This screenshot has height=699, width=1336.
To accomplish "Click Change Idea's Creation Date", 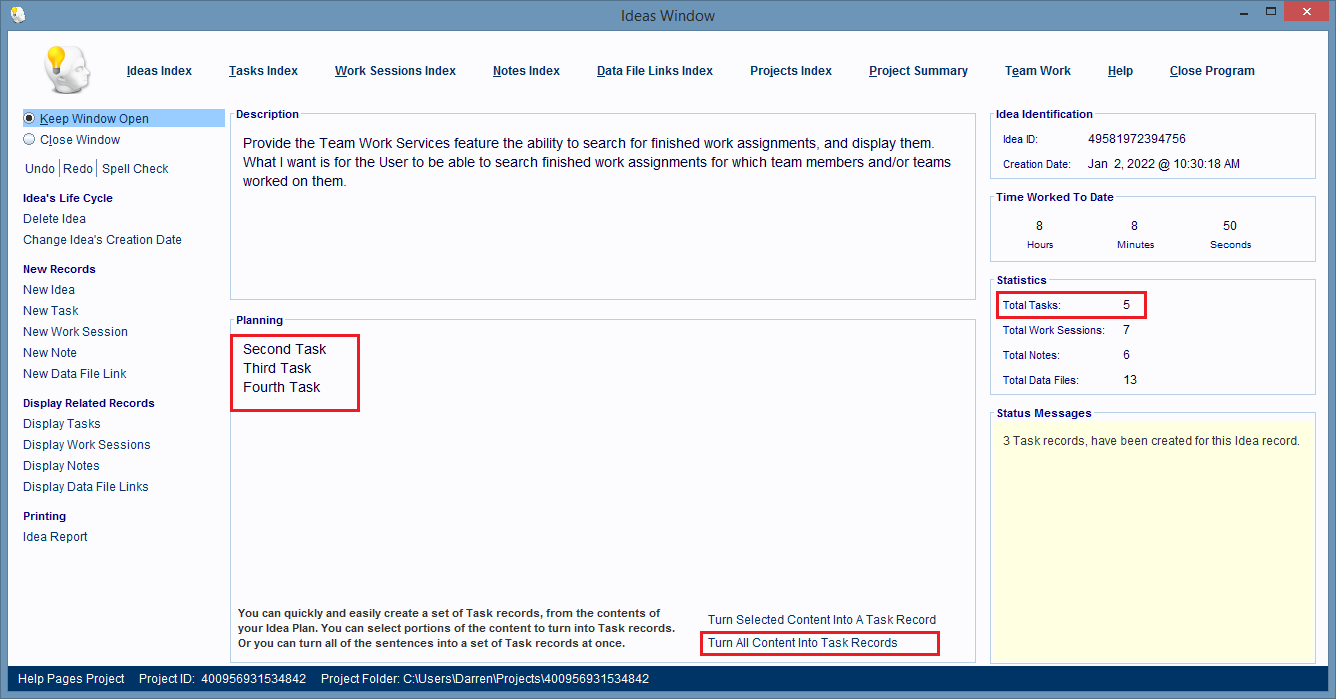I will tap(102, 240).
